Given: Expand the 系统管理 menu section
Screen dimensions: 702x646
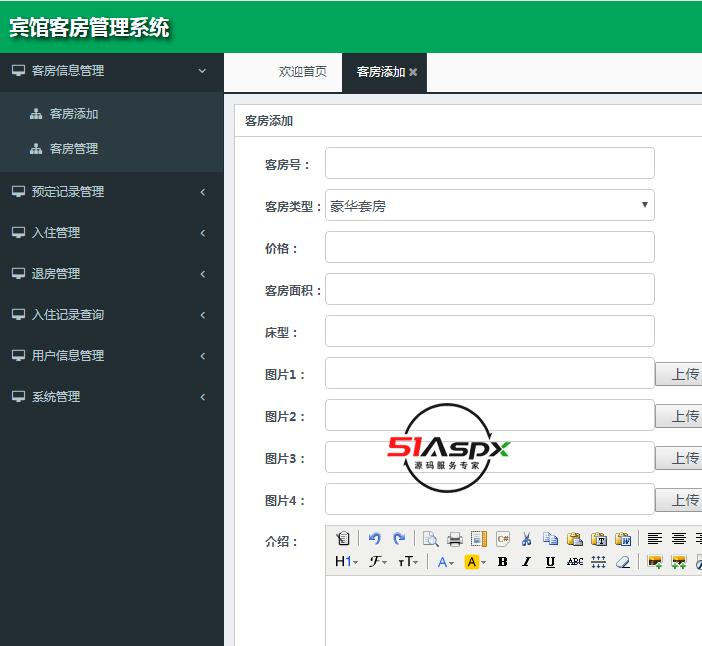Looking at the screenshot, I should (x=111, y=397).
